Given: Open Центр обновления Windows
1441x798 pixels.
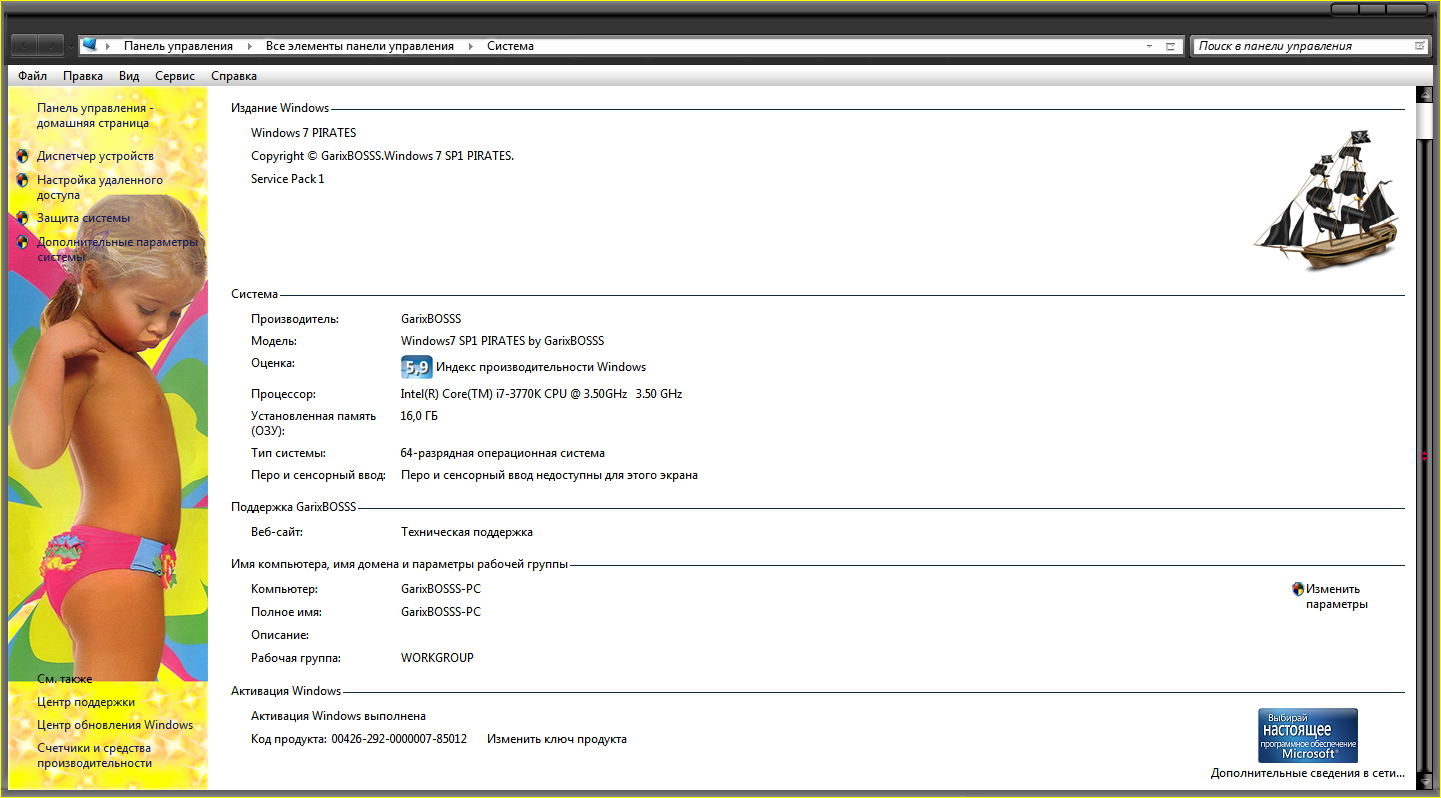Looking at the screenshot, I should pyautogui.click(x=115, y=725).
